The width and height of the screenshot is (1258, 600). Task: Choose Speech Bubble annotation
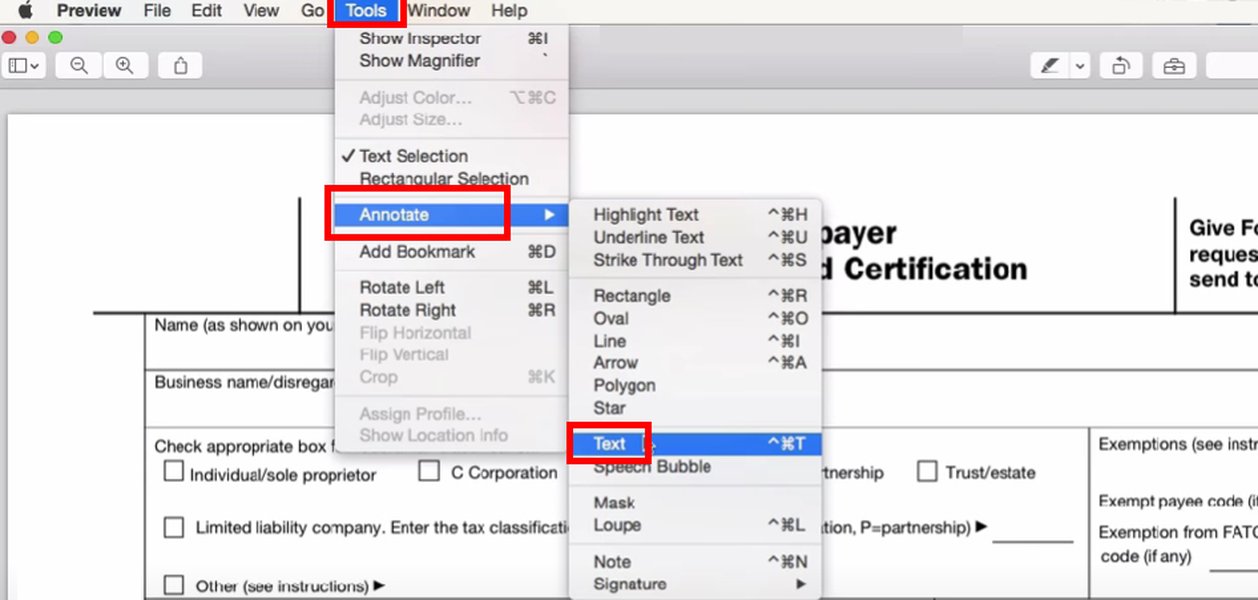pyautogui.click(x=695, y=467)
